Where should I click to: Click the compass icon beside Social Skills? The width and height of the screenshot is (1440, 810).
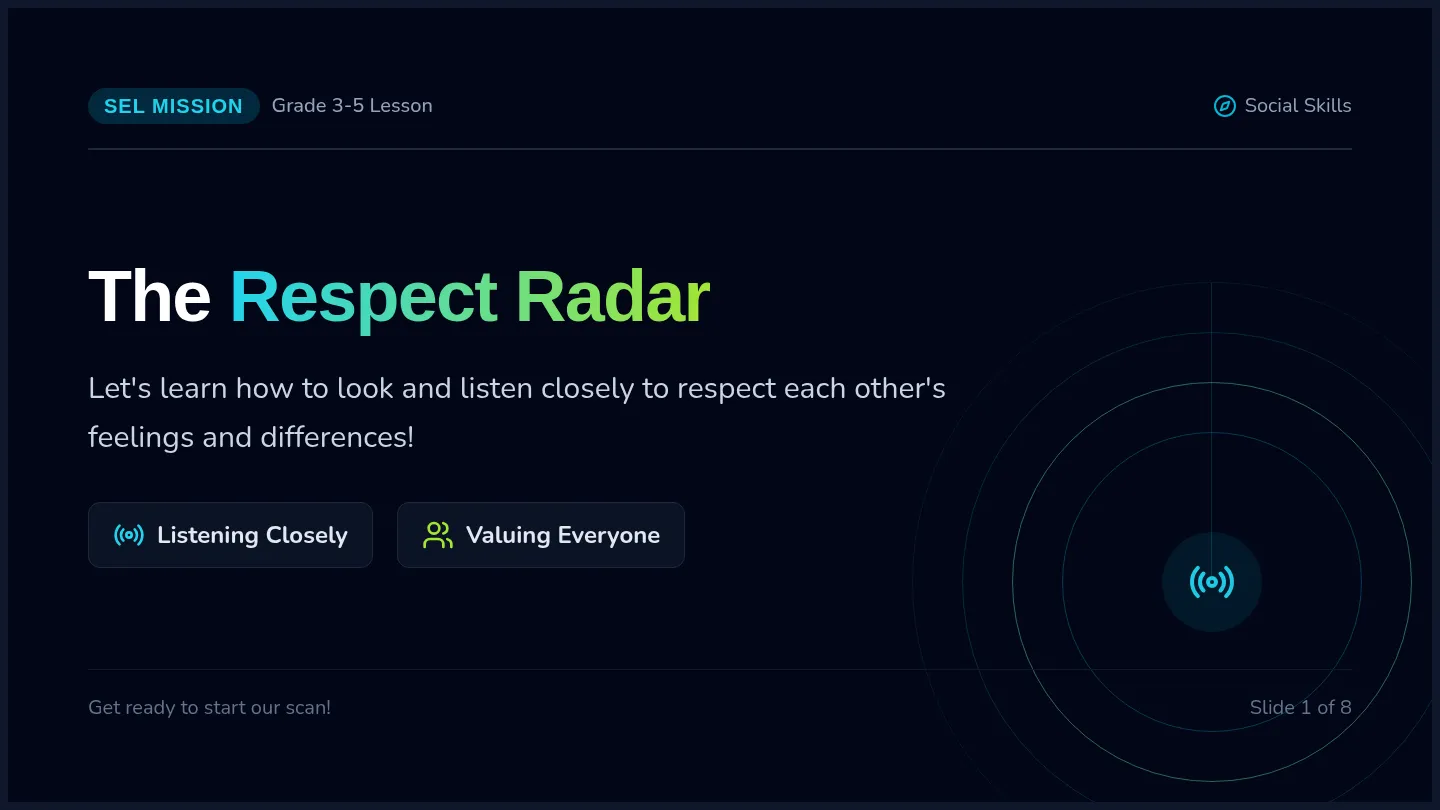(1224, 106)
